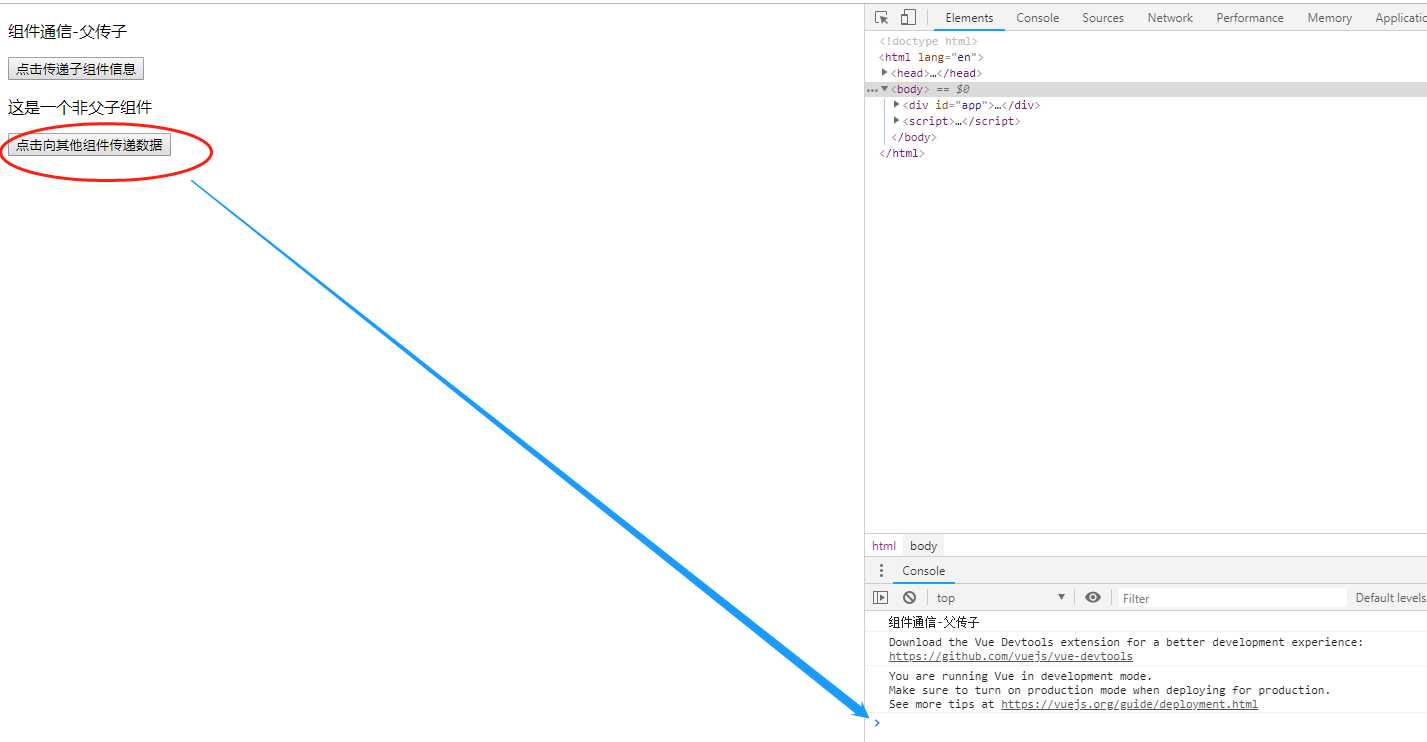Click the 点击向其他组件传递数据 button

tap(89, 145)
